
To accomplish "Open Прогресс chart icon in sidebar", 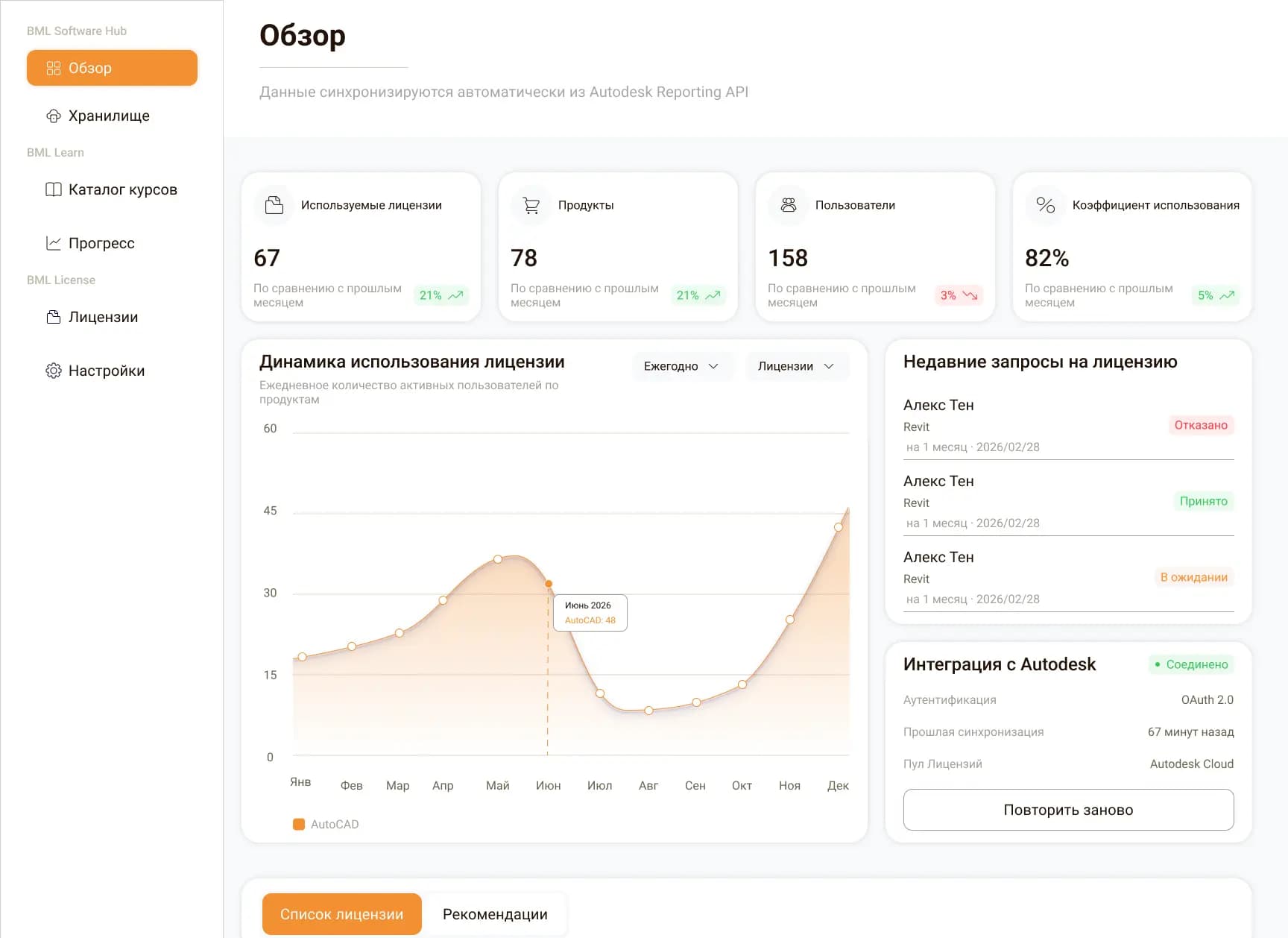I will pos(54,243).
